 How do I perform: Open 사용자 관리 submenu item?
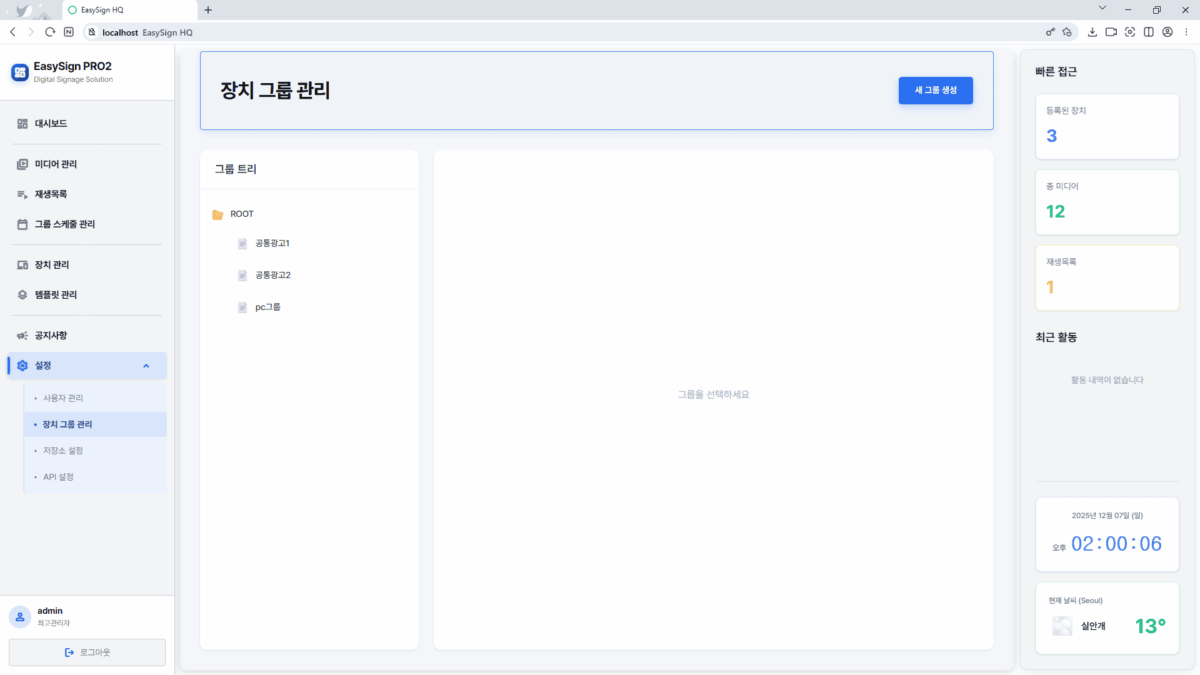[x=70, y=398]
